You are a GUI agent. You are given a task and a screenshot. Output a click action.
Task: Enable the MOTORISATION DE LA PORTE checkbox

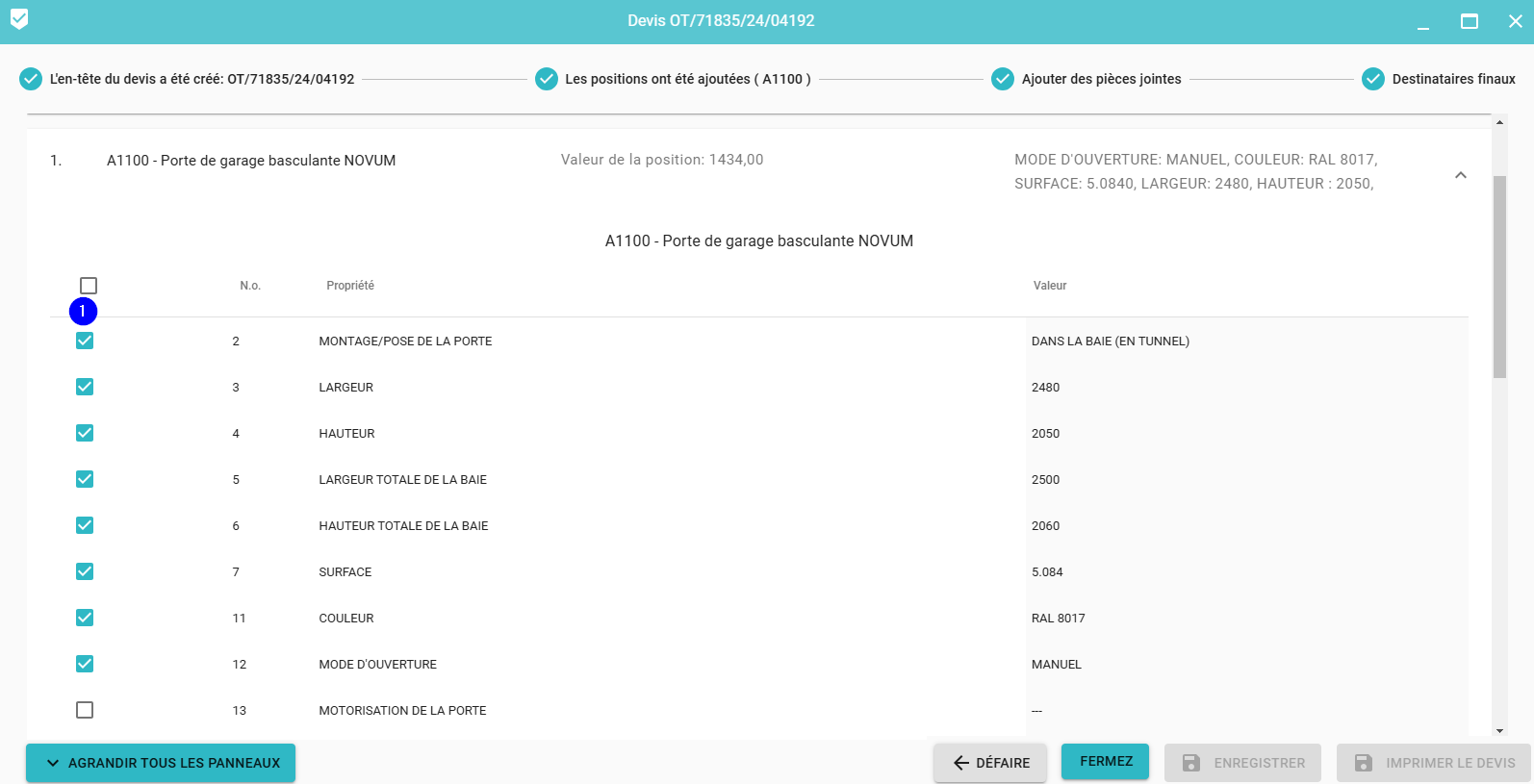coord(85,710)
